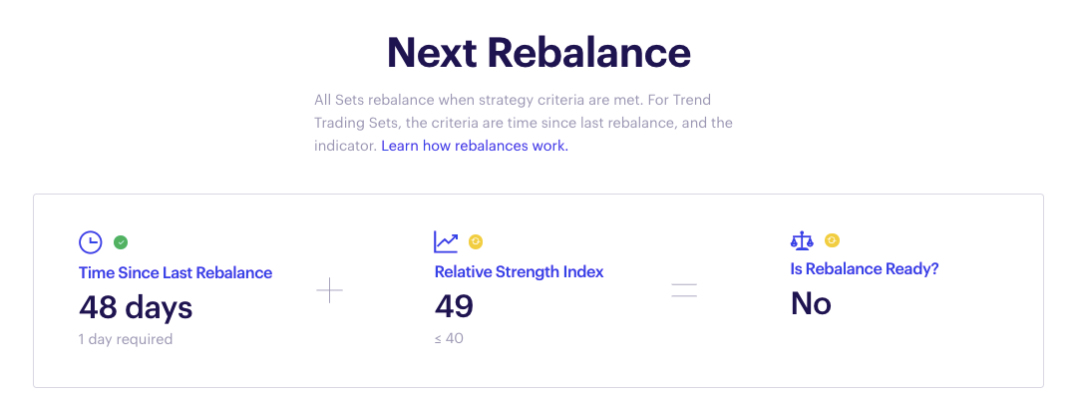Click the RSI value '49'
The image size is (1080, 402).
(454, 307)
